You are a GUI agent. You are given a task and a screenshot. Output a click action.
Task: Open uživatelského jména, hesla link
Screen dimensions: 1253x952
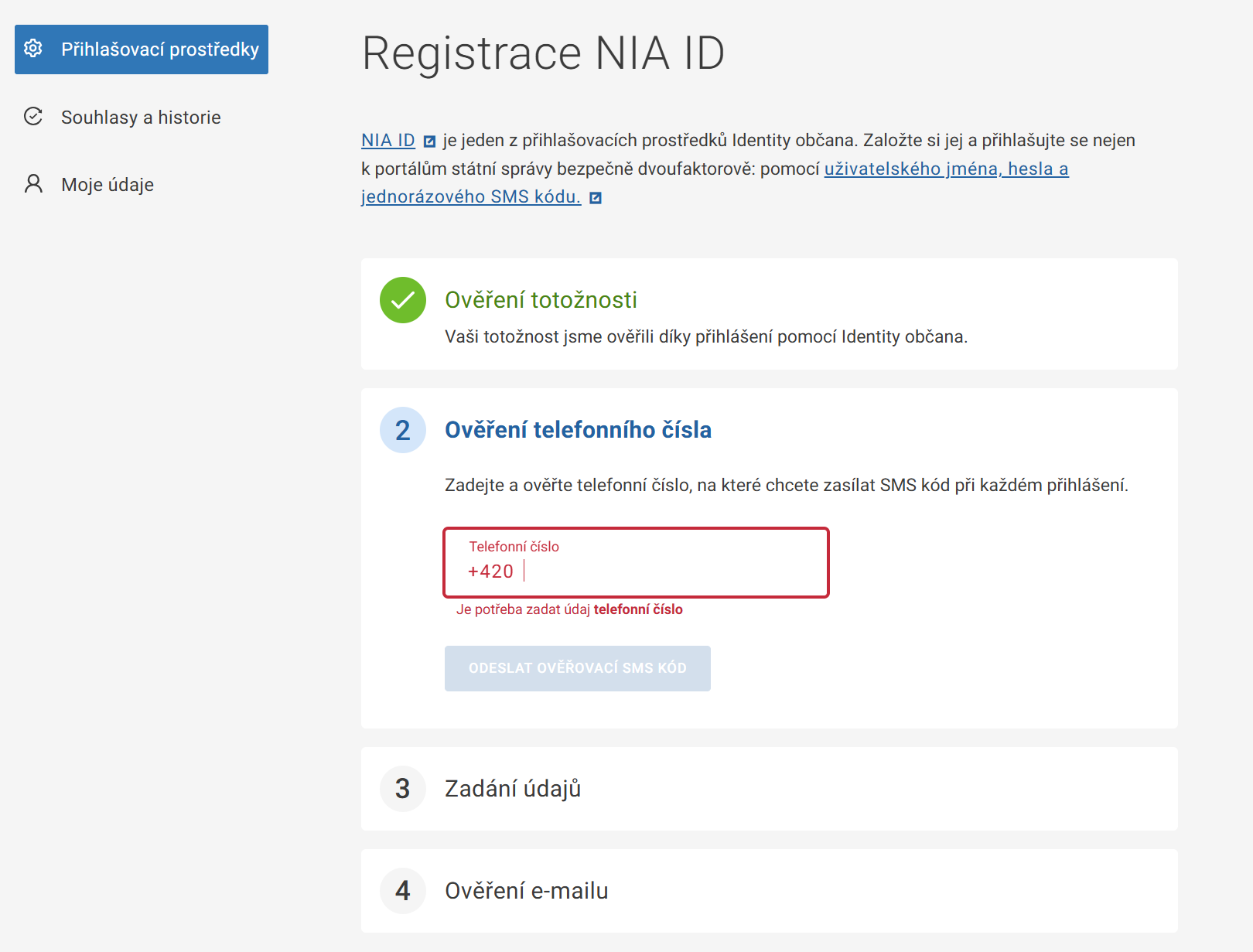(947, 169)
